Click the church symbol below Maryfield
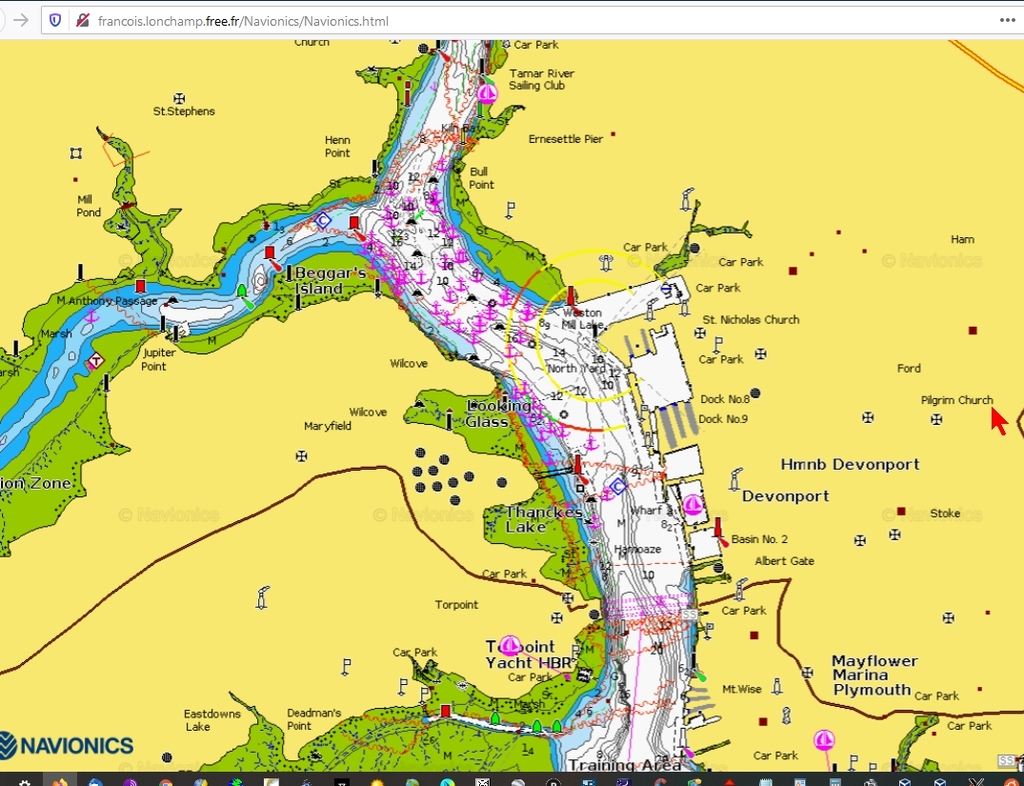The height and width of the screenshot is (786, 1024). click(301, 456)
